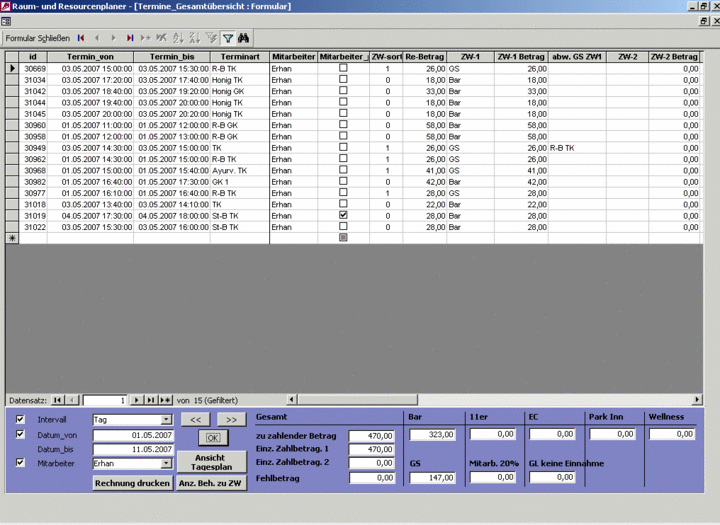
Task: Toggle checkbox in row 31022
Action: [x=343, y=226]
